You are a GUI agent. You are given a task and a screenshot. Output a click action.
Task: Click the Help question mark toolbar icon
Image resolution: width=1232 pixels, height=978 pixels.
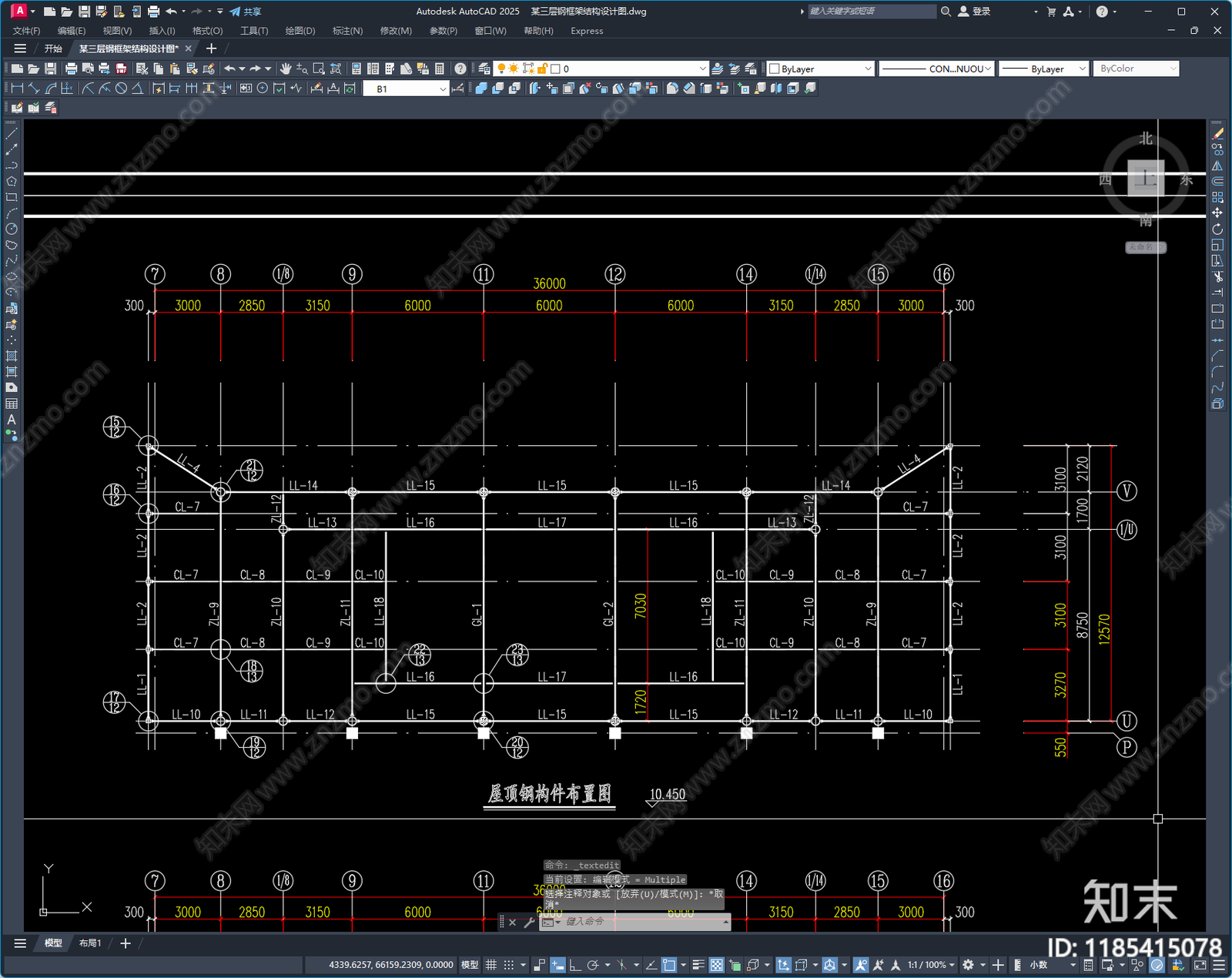(460, 69)
